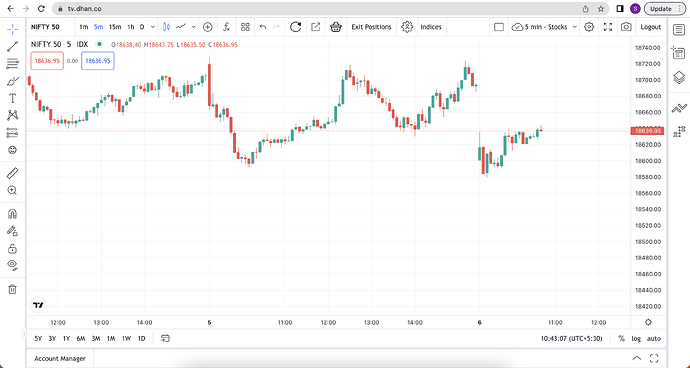Expand the timeframe interval dropdown arrow
This screenshot has width=690, height=368.
153,27
